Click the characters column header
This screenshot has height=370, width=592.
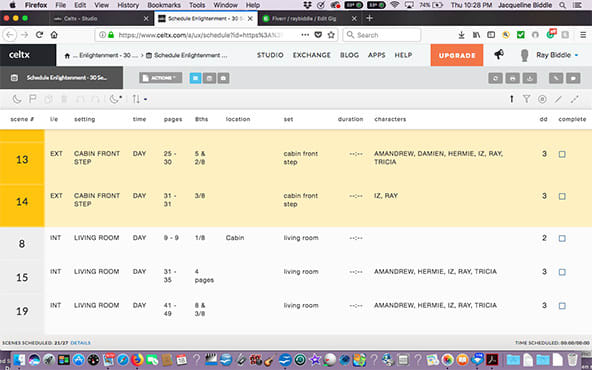390,119
